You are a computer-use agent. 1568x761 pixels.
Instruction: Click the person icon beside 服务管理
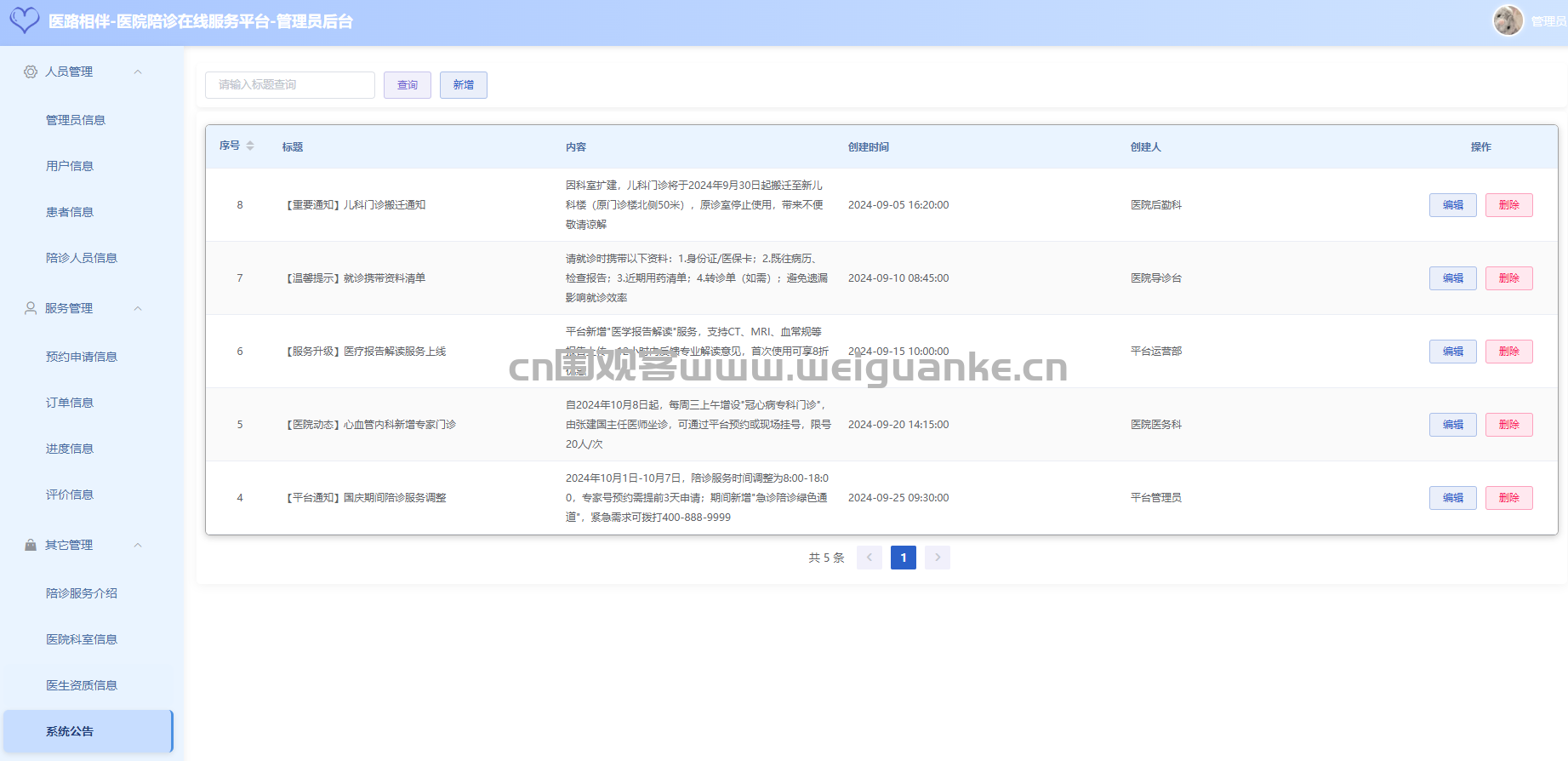click(31, 308)
